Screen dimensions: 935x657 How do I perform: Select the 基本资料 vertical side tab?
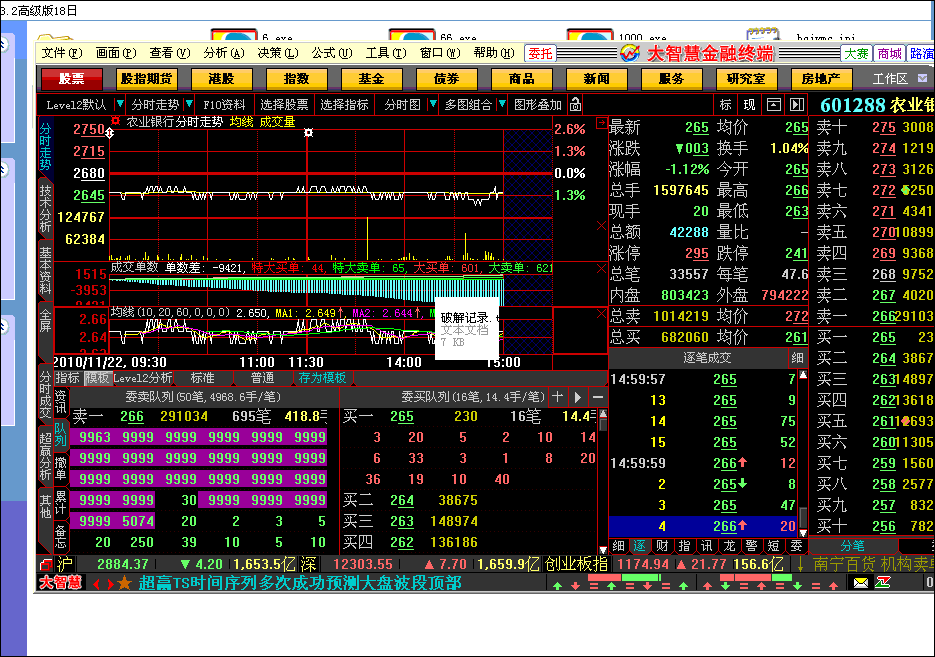(45, 271)
